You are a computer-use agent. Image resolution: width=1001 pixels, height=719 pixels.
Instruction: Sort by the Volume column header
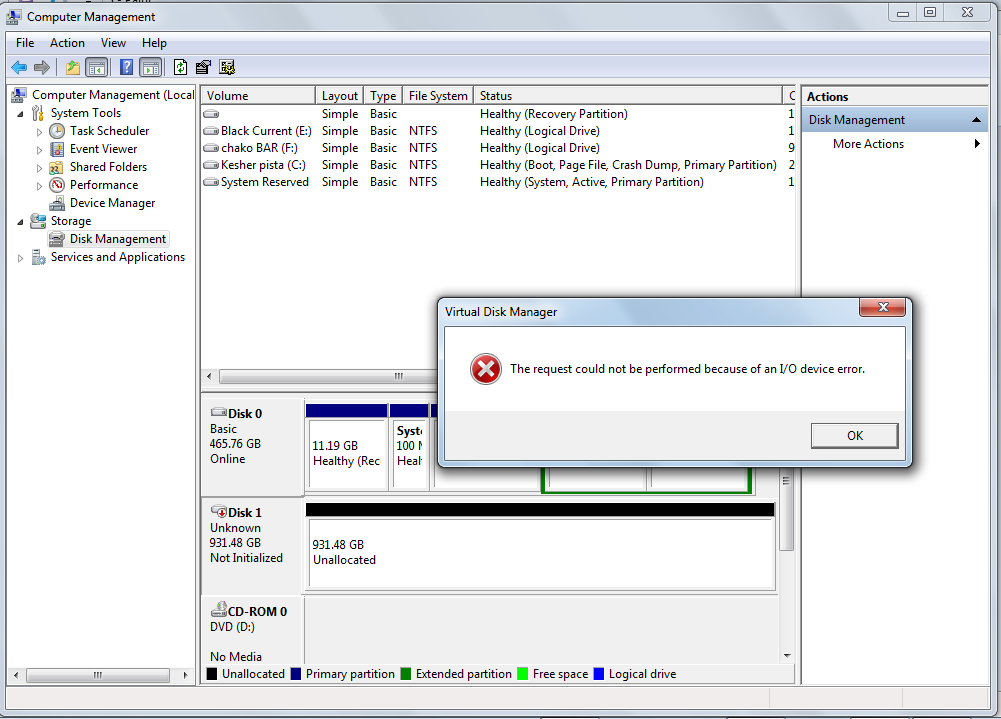point(257,96)
